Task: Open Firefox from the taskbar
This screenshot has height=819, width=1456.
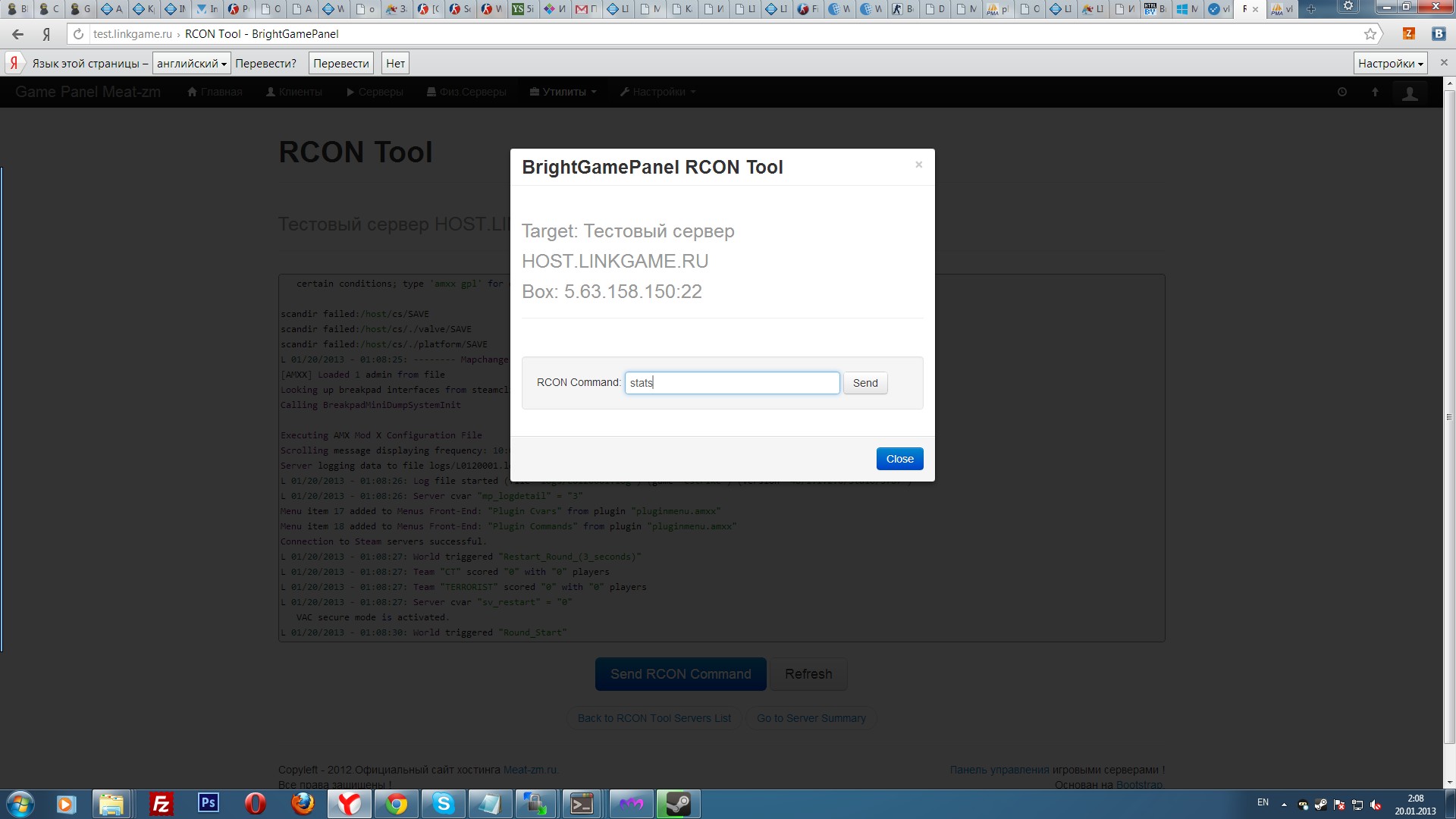Action: click(303, 804)
